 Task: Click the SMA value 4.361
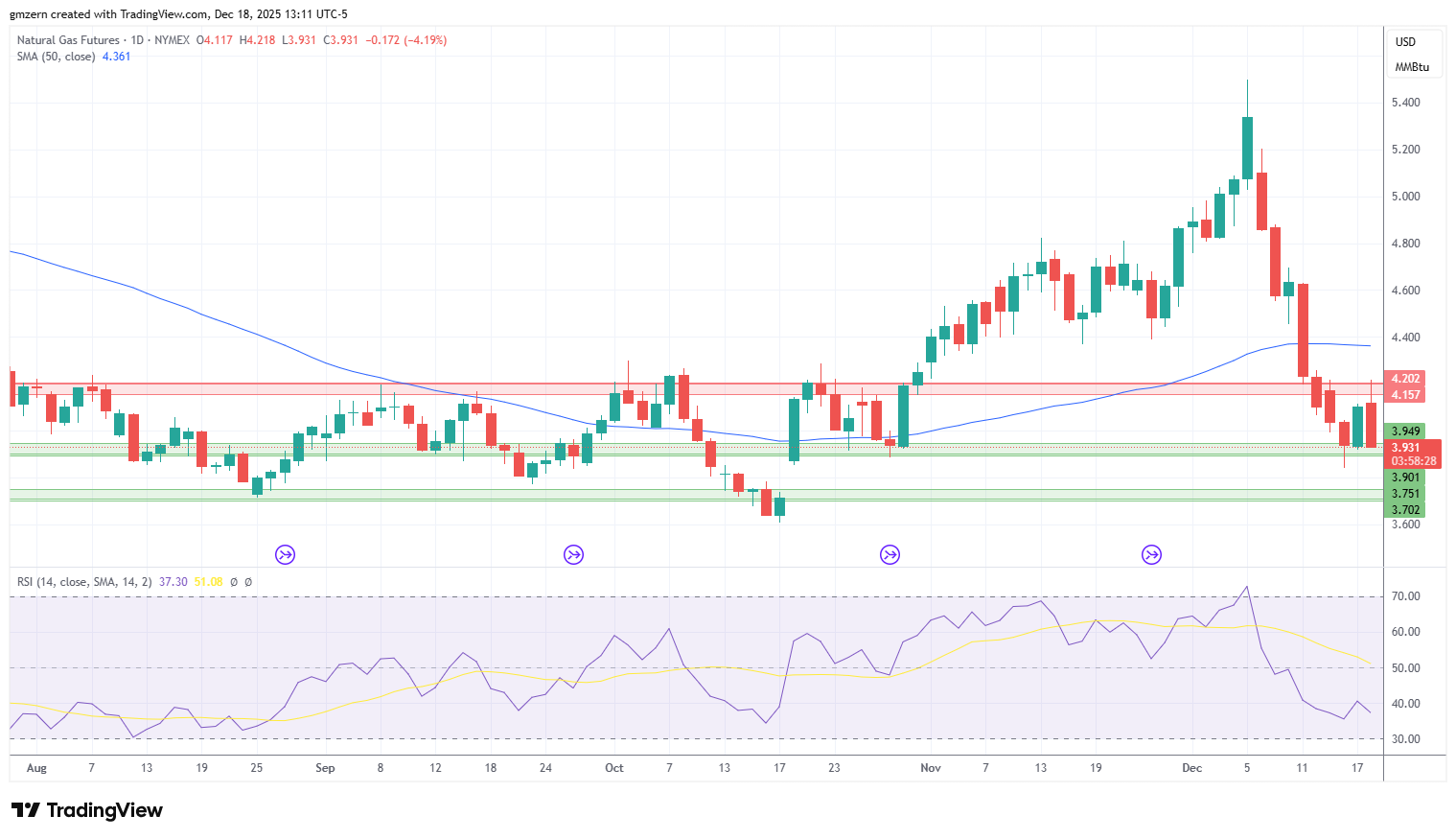pos(116,57)
